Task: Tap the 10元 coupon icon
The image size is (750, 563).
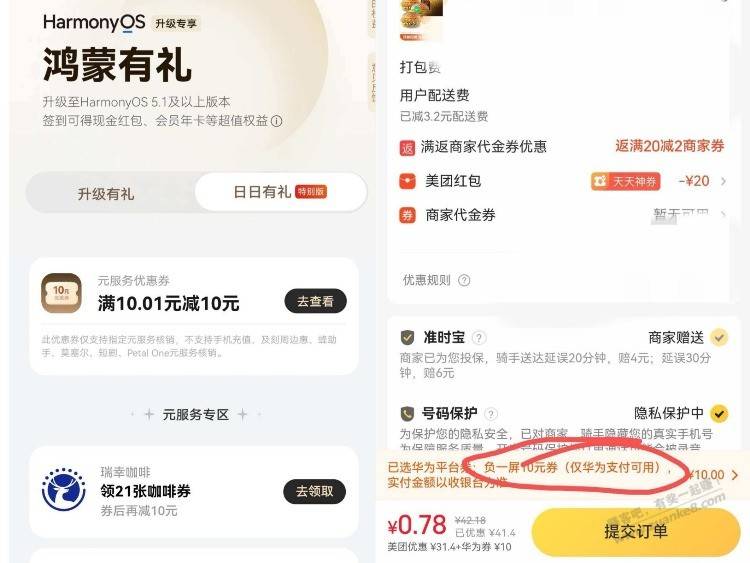Action: pyautogui.click(x=61, y=293)
